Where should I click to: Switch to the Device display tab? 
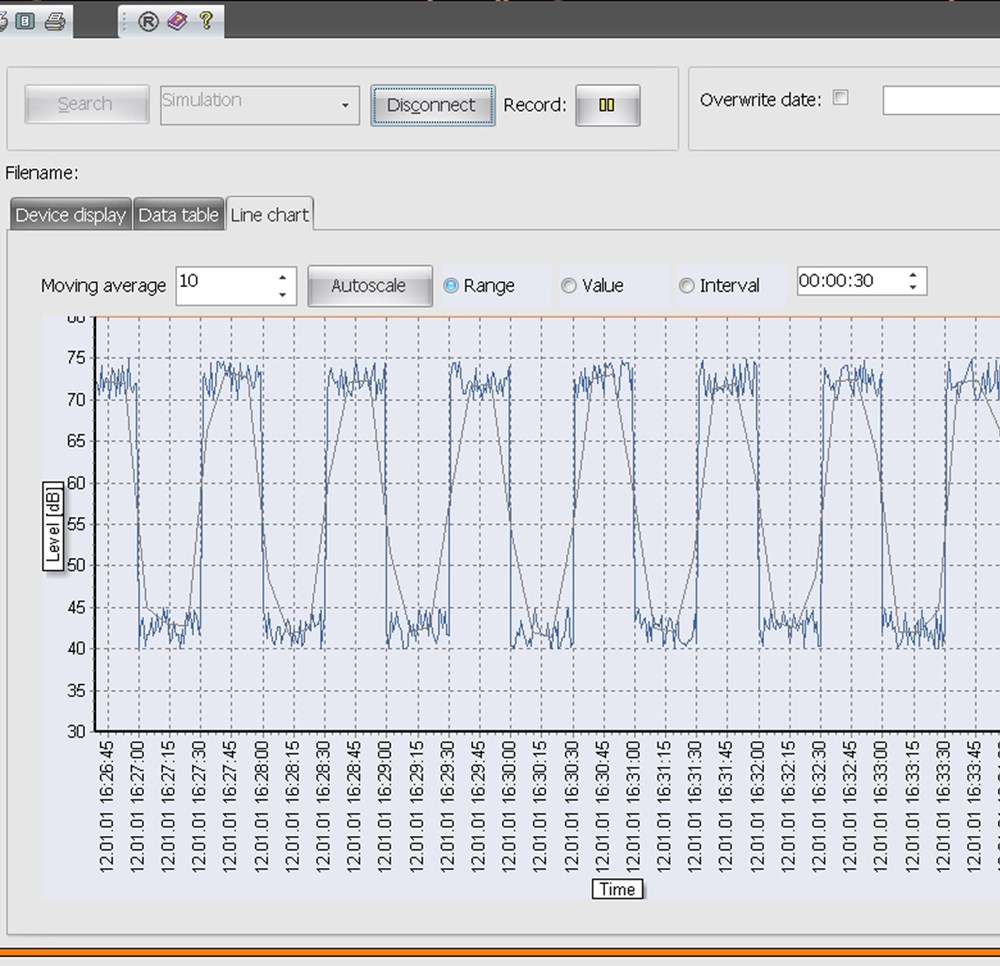pos(70,215)
